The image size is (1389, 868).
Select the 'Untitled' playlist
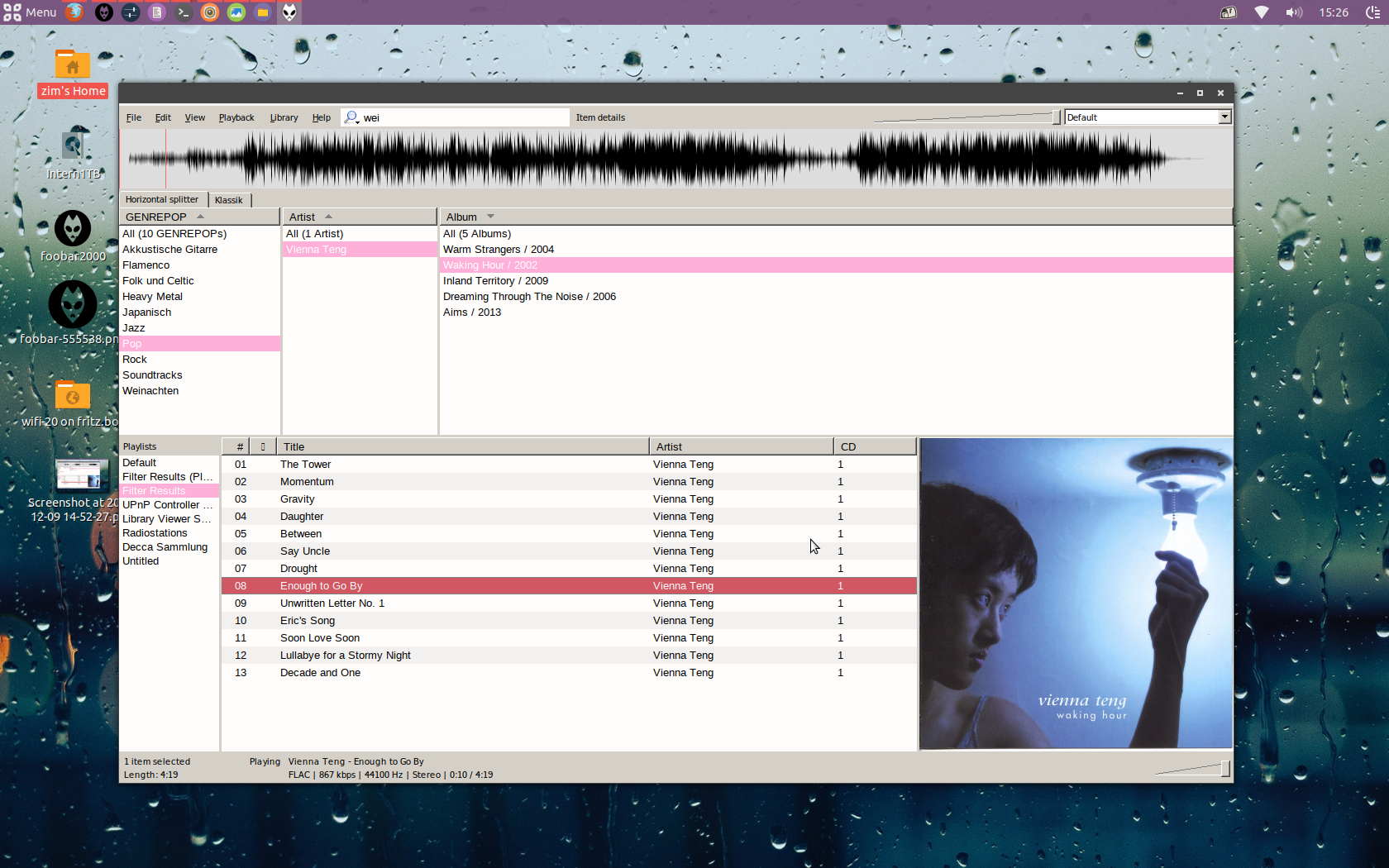[169, 561]
